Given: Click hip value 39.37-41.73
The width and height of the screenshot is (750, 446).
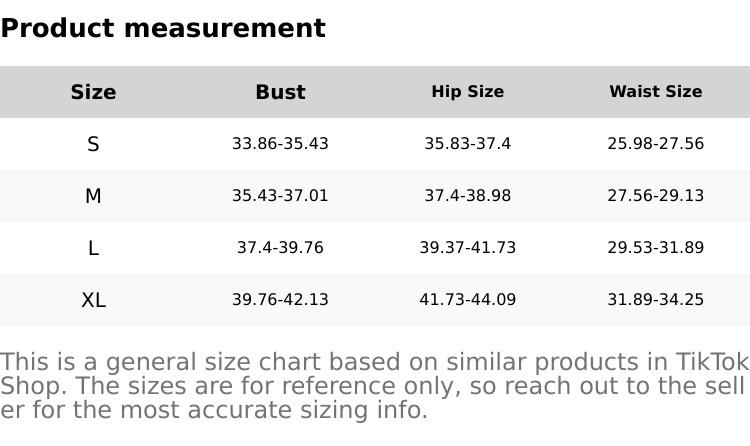Looking at the screenshot, I should tap(467, 248).
